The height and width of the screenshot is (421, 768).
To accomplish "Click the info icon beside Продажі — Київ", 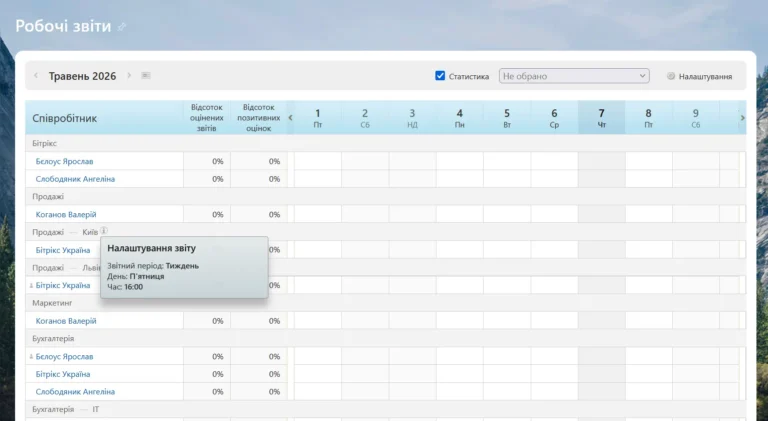I will point(104,230).
